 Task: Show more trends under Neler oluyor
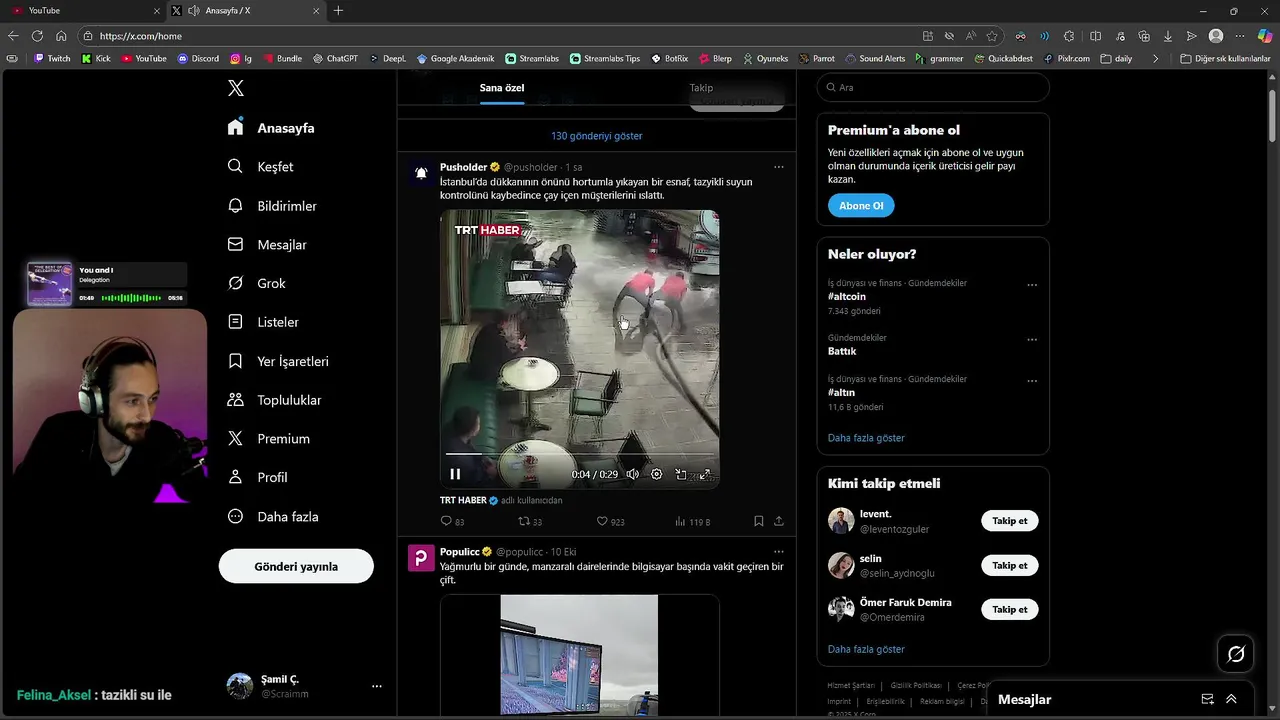pyautogui.click(x=866, y=438)
